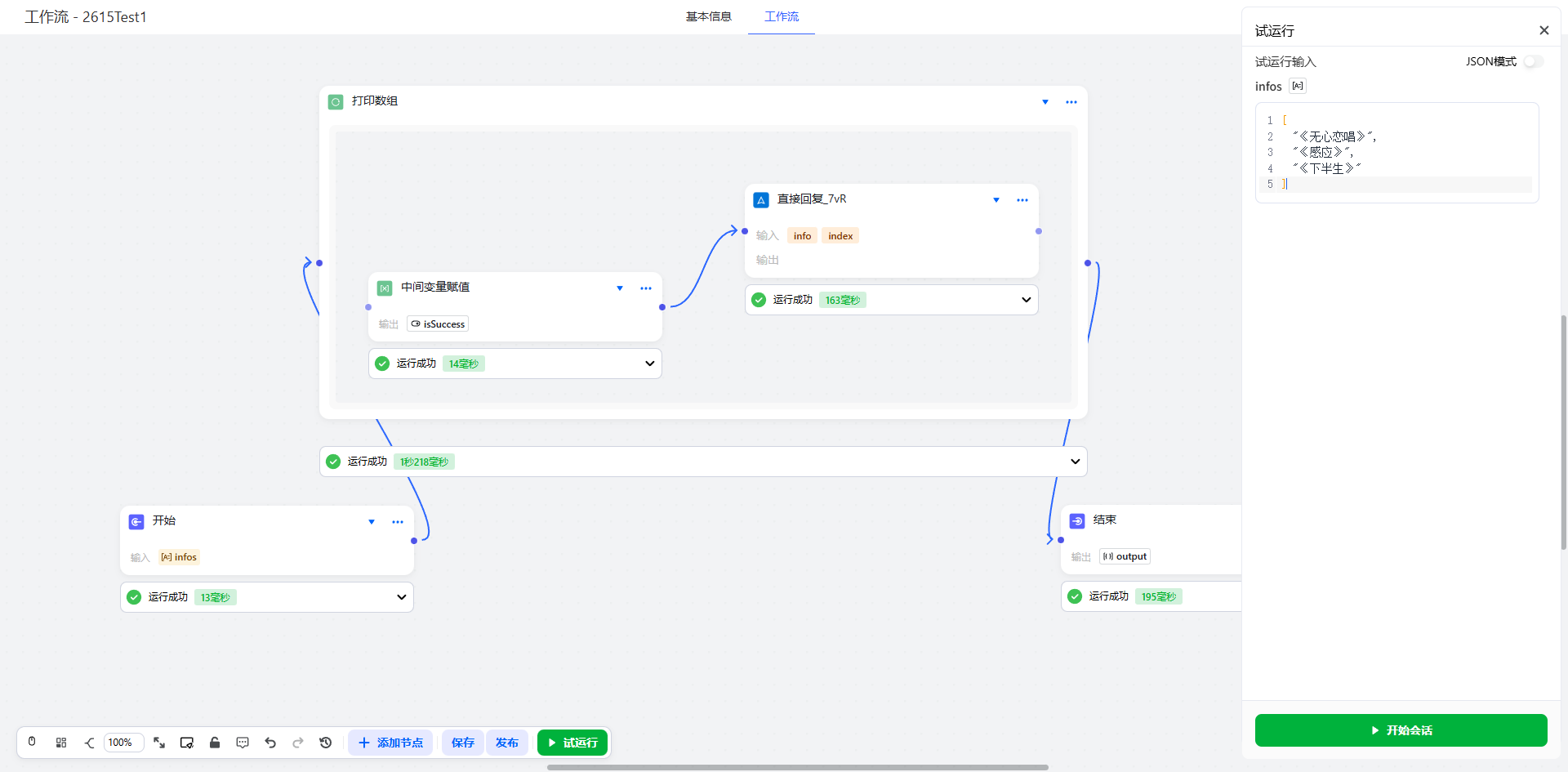1568x772 pixels.
Task: Toggle the JSON模式 switch
Action: pyautogui.click(x=1533, y=61)
